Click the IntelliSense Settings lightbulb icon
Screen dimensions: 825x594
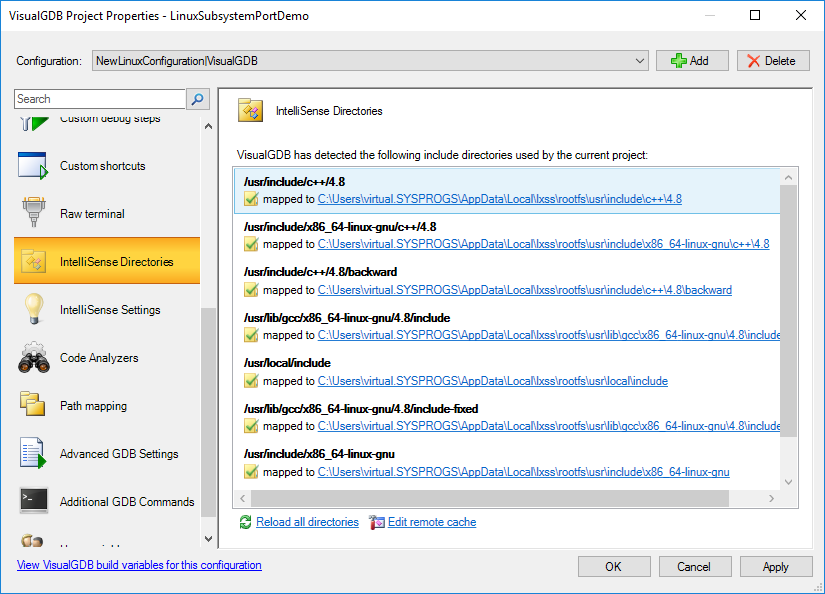coord(34,309)
